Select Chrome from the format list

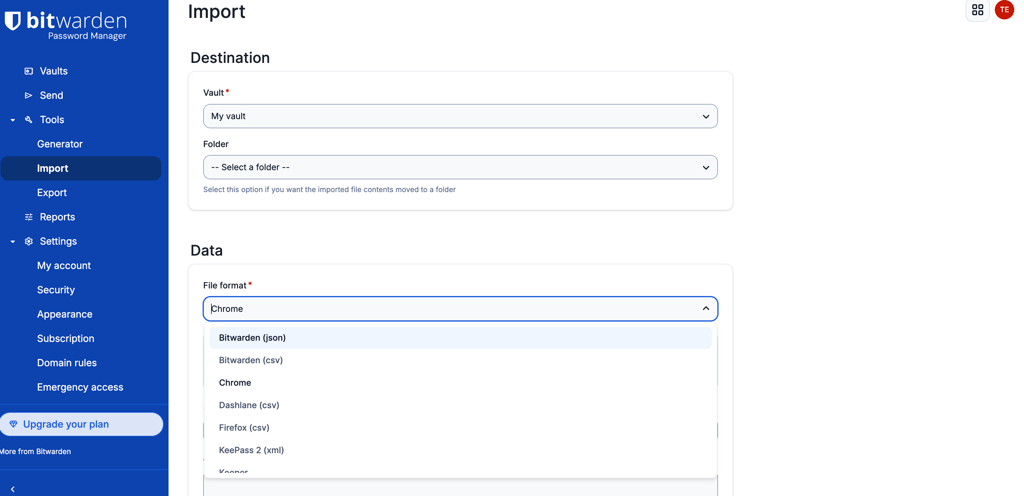[460, 382]
